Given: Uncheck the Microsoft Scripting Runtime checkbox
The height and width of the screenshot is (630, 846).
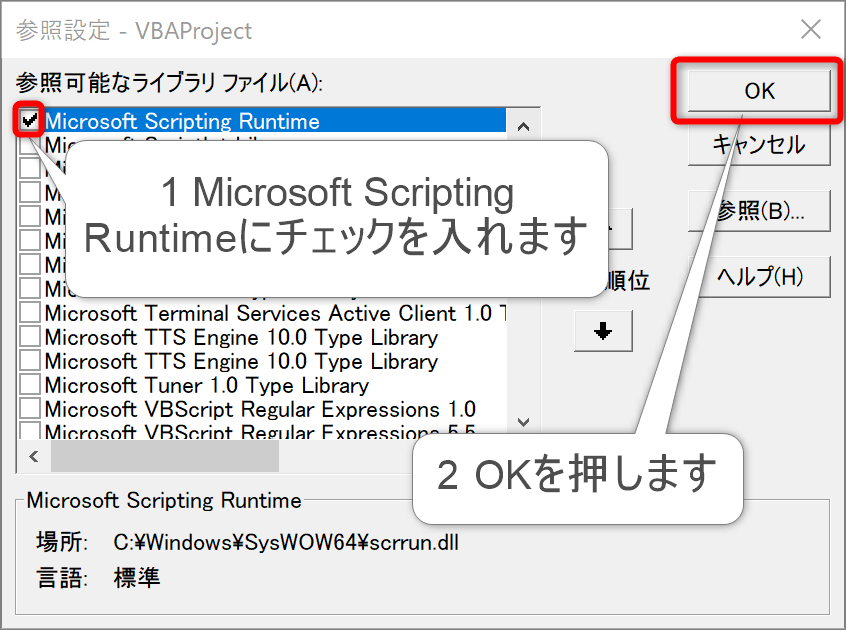Looking at the screenshot, I should tap(30, 121).
